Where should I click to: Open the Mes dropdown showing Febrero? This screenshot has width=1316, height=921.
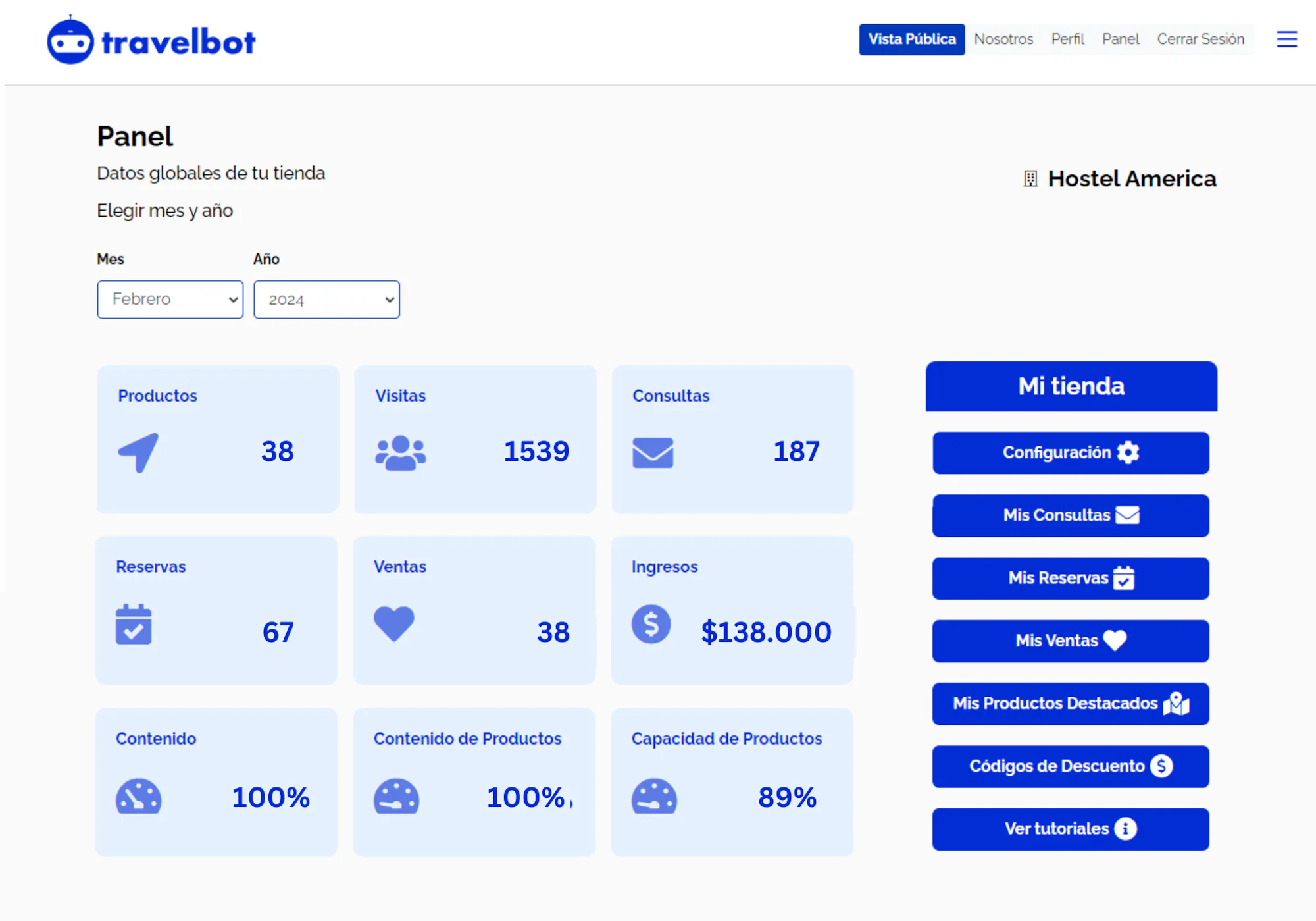(x=170, y=300)
